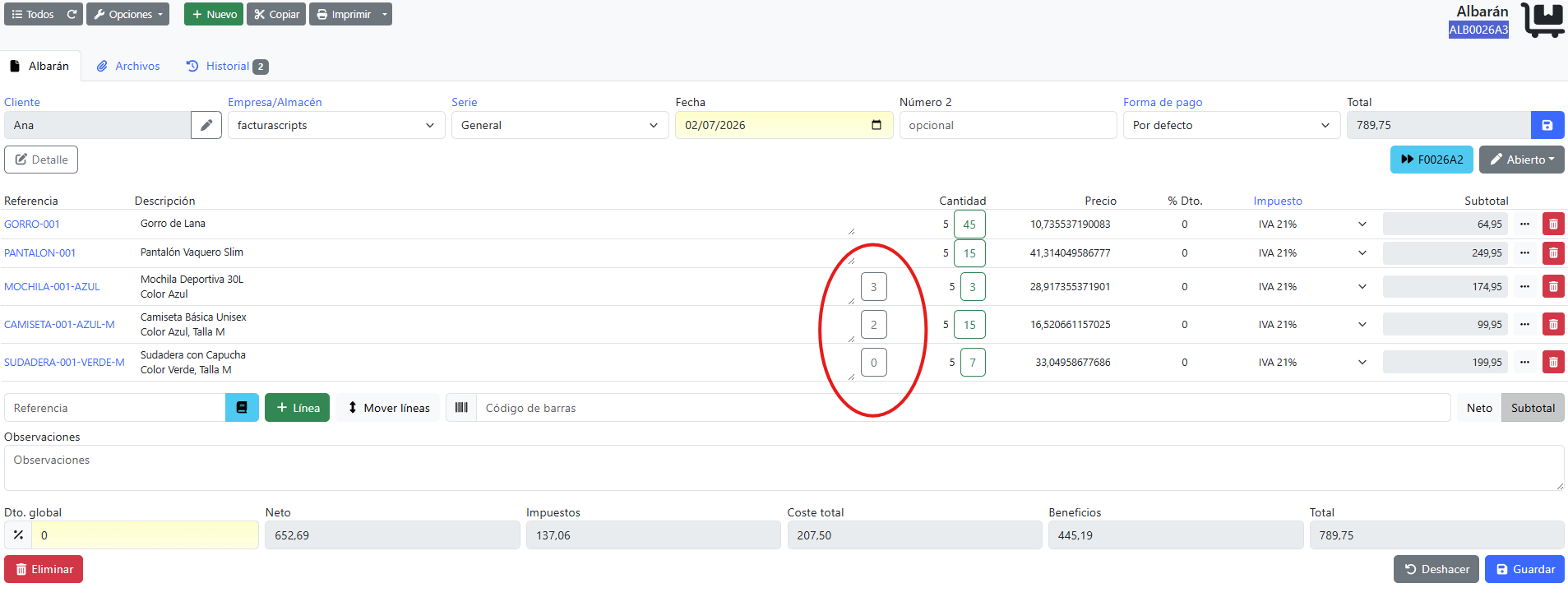The image size is (1568, 597).
Task: Open the three-dots menu on the PANTALON-001 line
Action: 1525,253
